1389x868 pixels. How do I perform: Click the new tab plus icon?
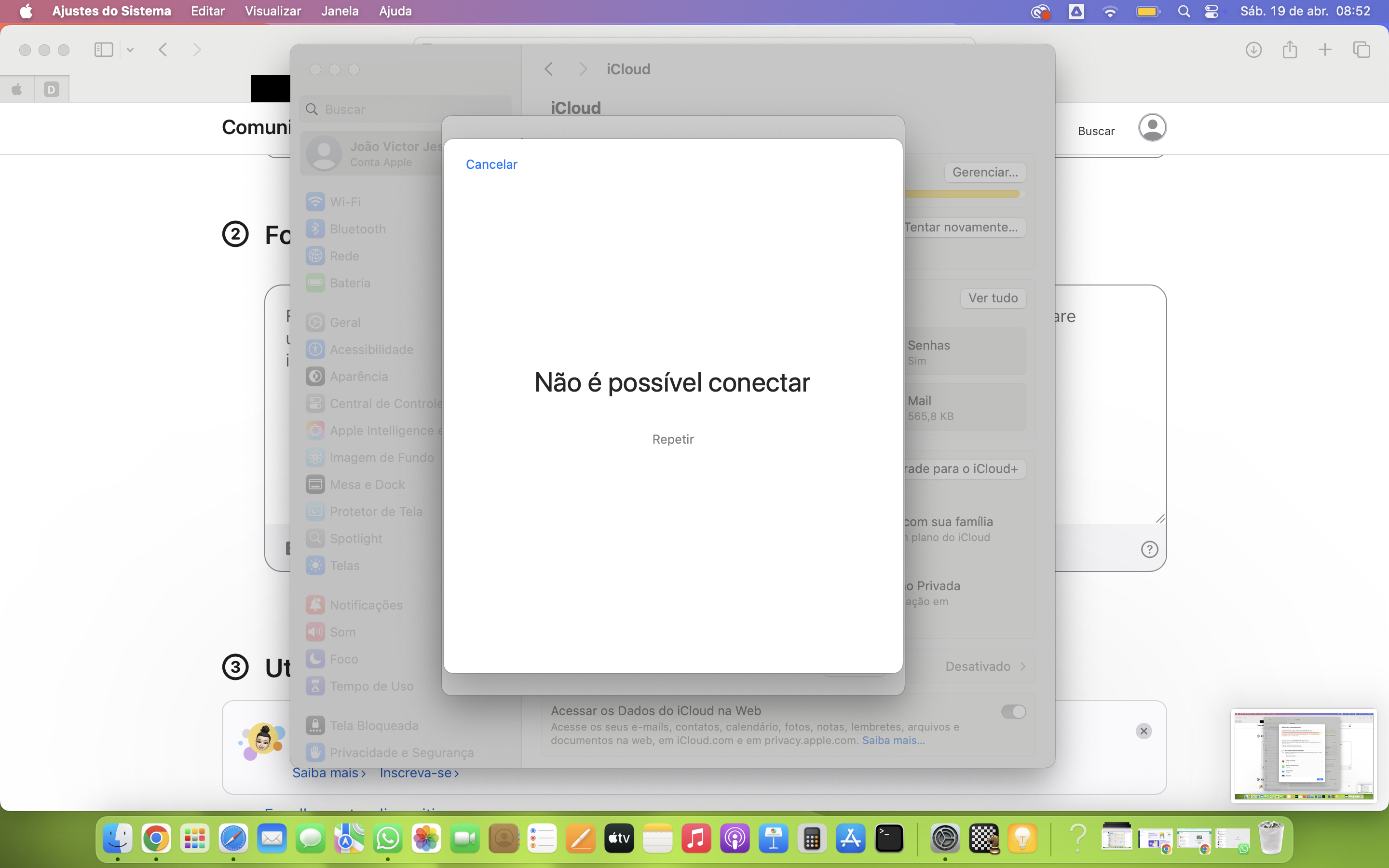(x=1325, y=50)
